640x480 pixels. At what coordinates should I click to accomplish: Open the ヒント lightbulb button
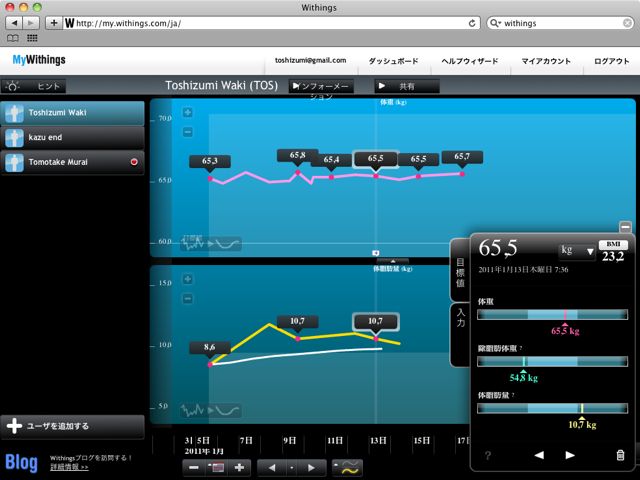pyautogui.click(x=33, y=86)
